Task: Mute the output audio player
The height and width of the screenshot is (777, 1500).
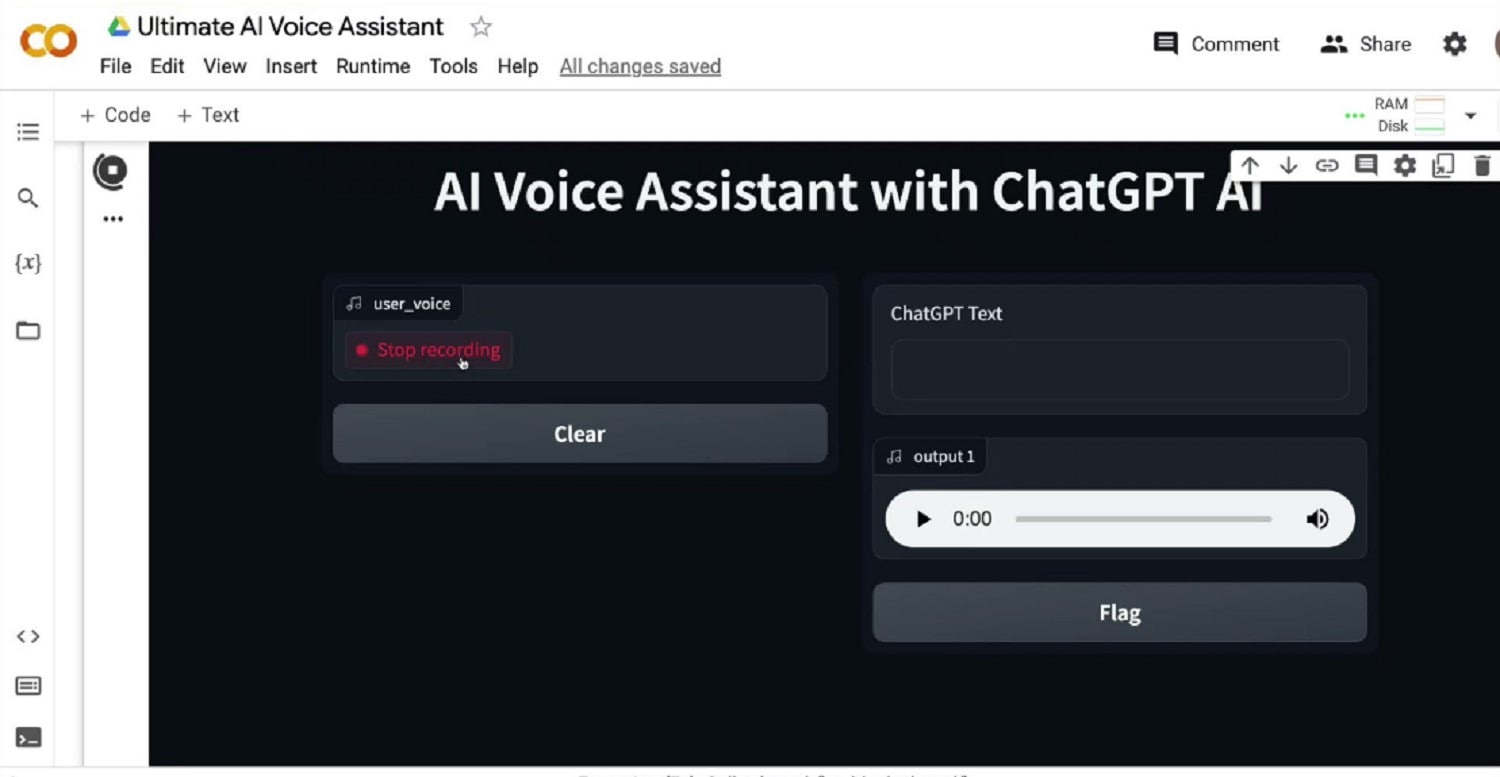Action: point(1318,519)
